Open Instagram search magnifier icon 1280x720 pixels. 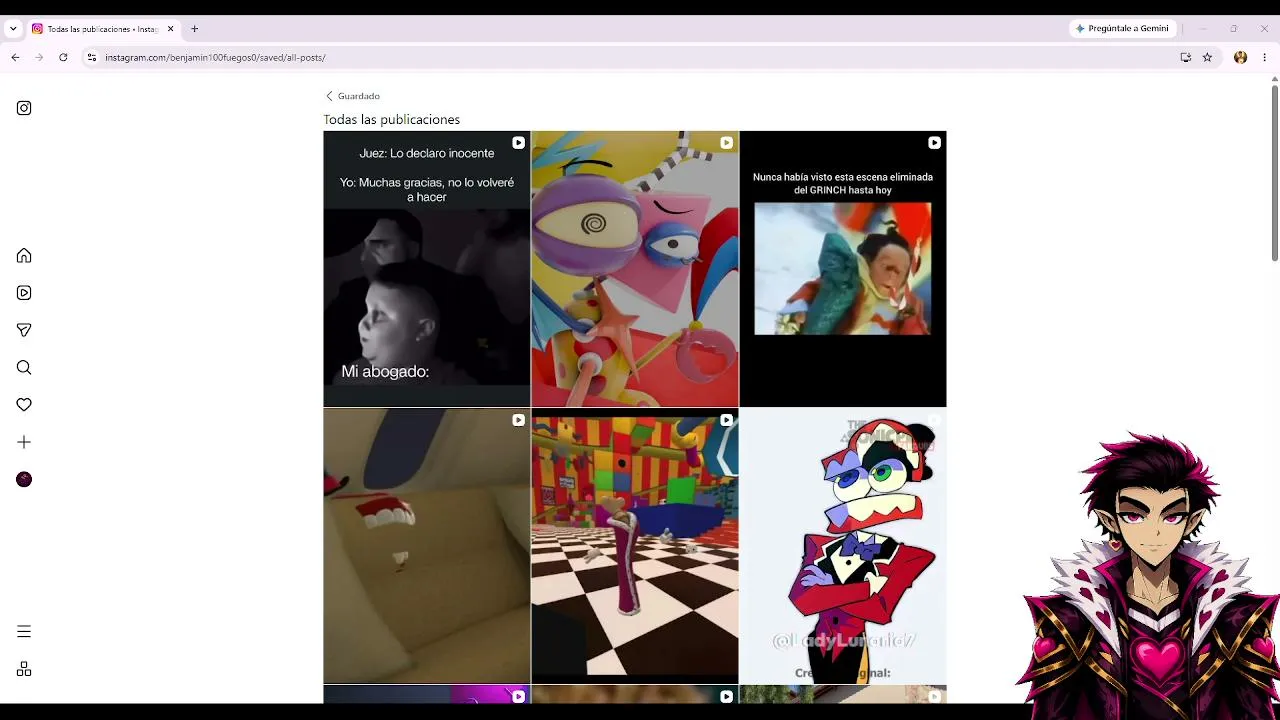[24, 367]
